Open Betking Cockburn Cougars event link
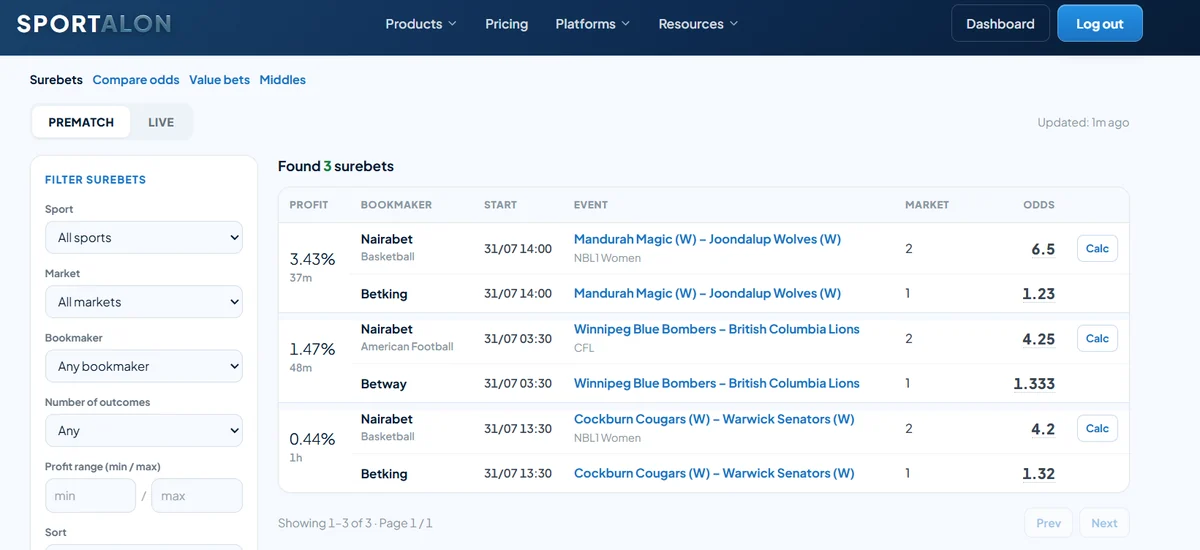Viewport: 1200px width, 550px height. click(714, 473)
